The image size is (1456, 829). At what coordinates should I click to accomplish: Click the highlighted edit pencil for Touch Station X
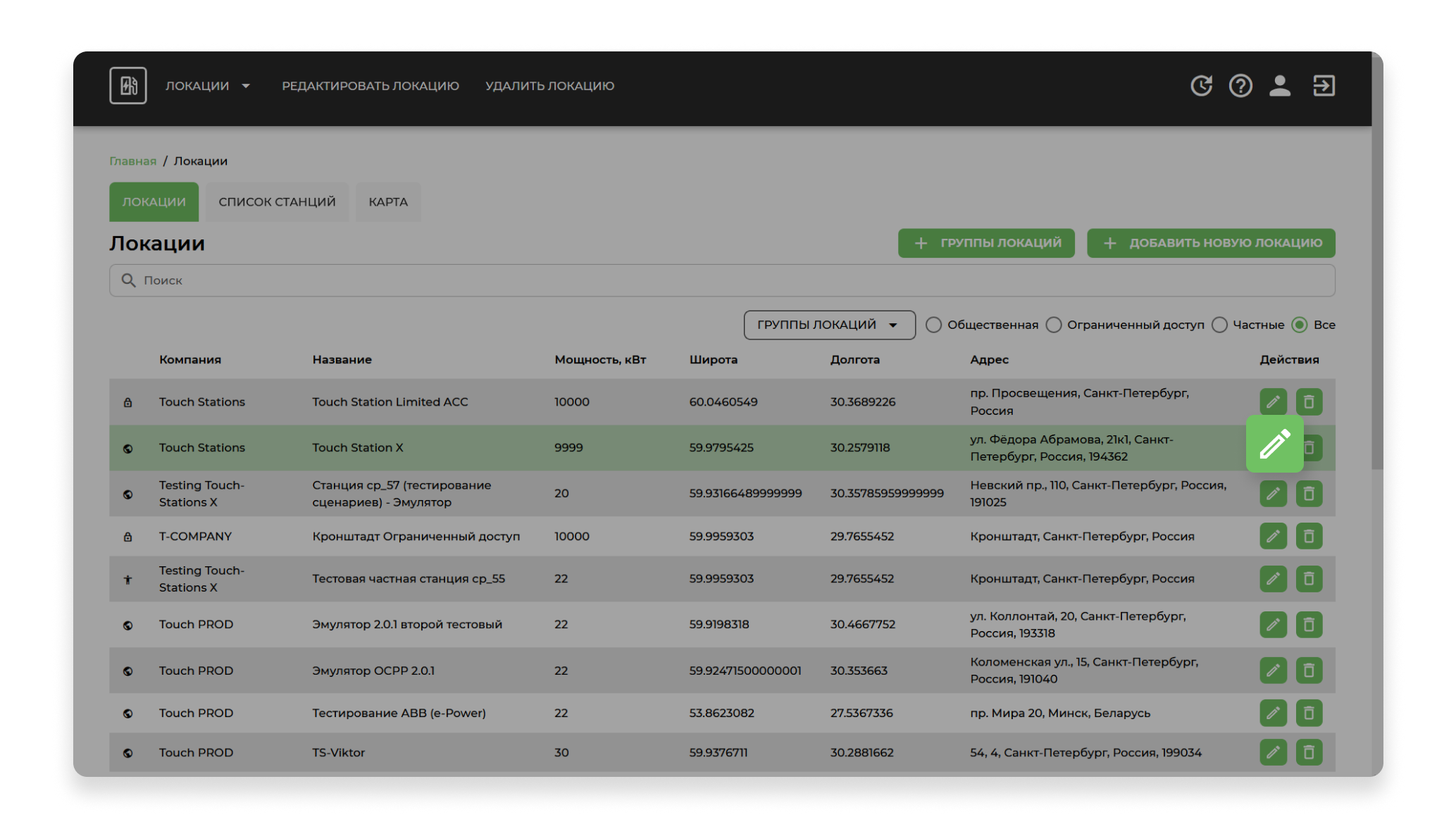[x=1274, y=444]
